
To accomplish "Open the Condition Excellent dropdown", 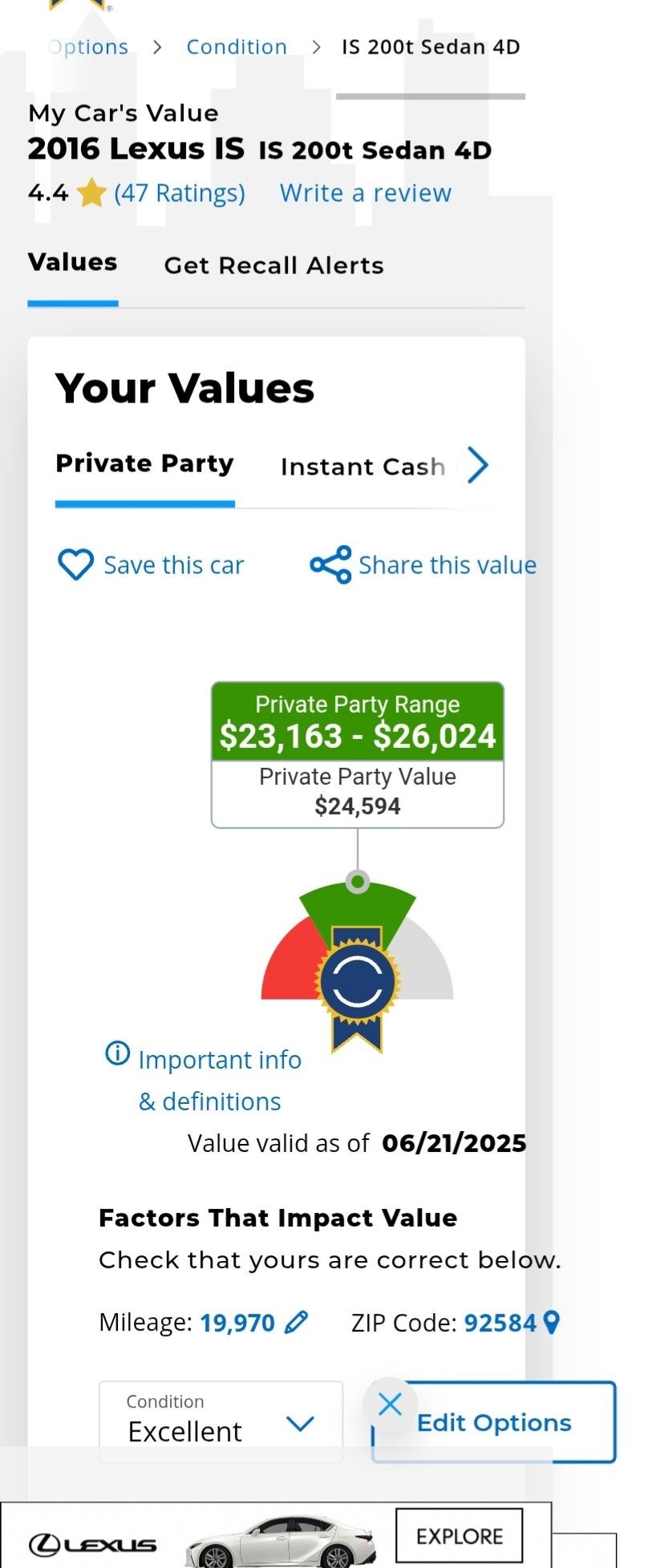I will coord(221,1421).
